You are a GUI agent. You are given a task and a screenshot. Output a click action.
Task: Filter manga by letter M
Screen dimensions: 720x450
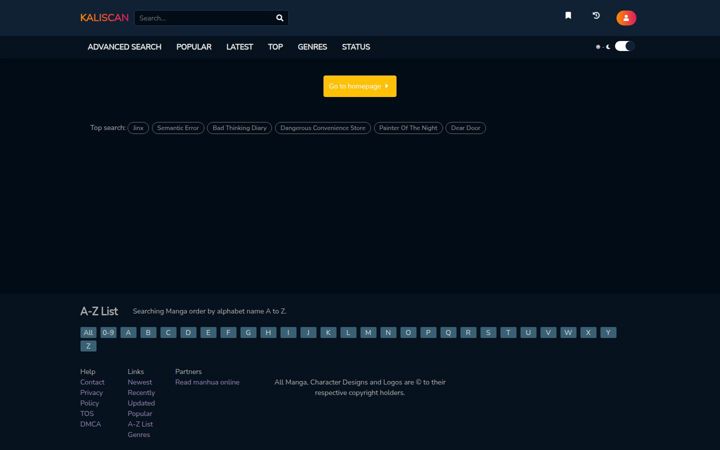368,332
